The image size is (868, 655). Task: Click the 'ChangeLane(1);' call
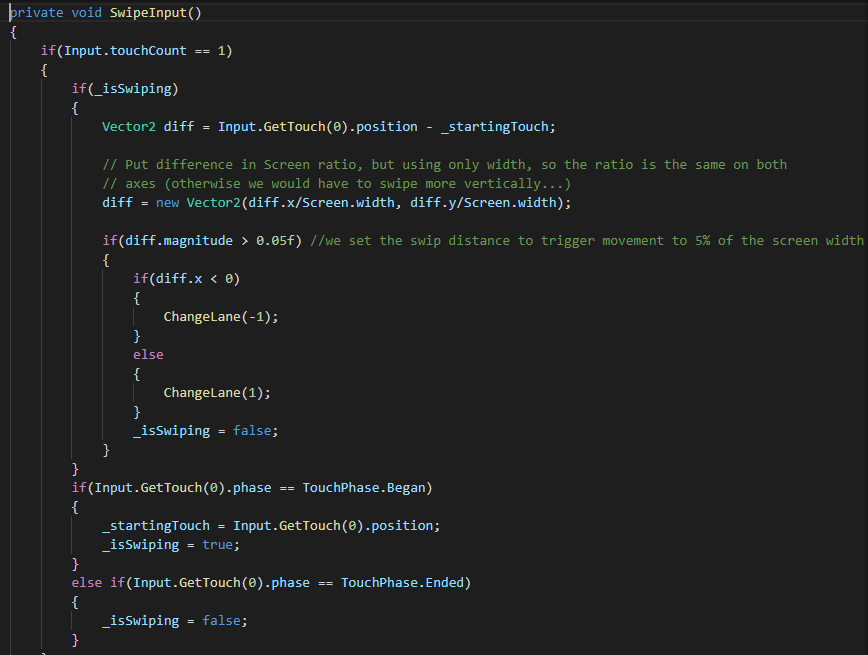pos(217,393)
